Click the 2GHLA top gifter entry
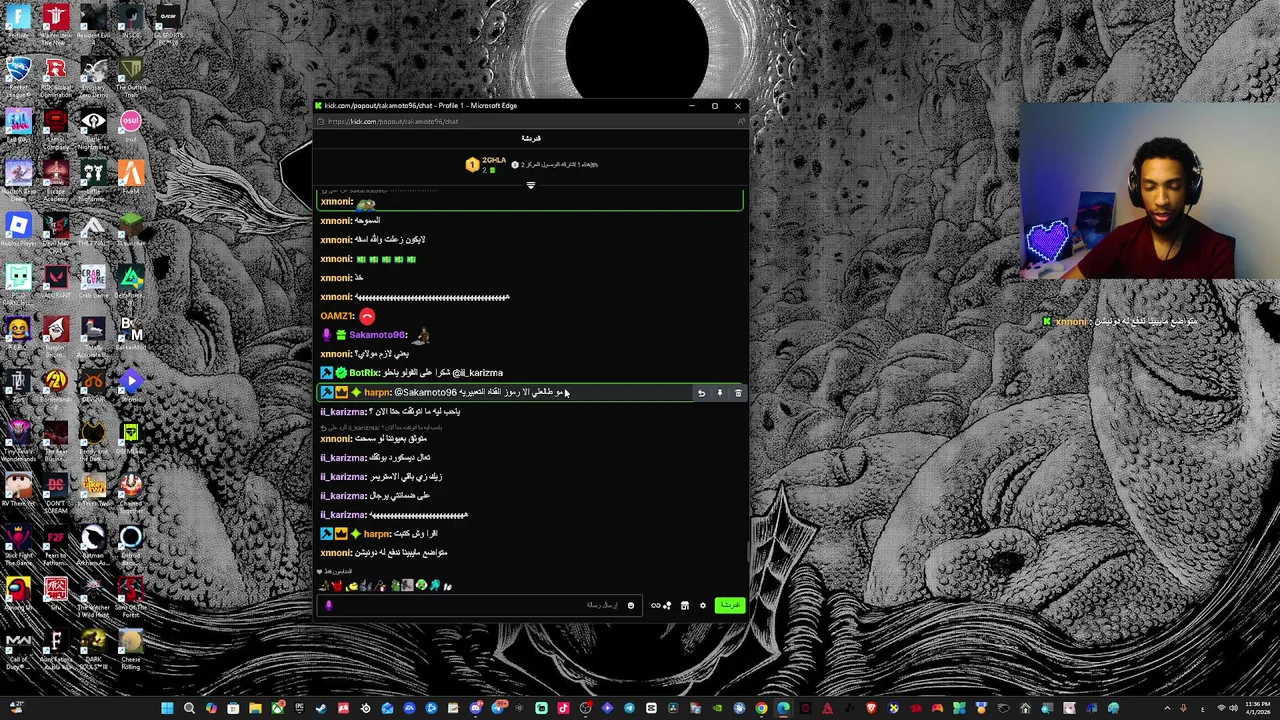1280x720 pixels. click(x=487, y=164)
